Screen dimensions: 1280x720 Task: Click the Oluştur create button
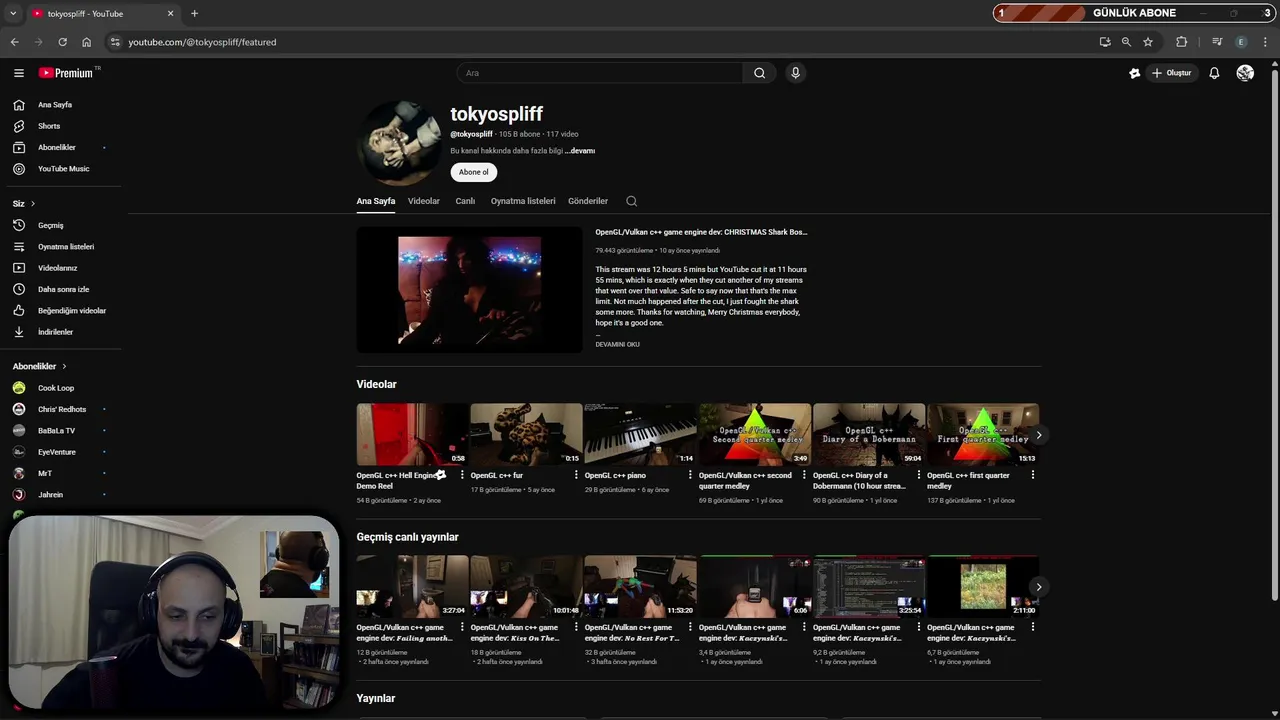click(1172, 73)
